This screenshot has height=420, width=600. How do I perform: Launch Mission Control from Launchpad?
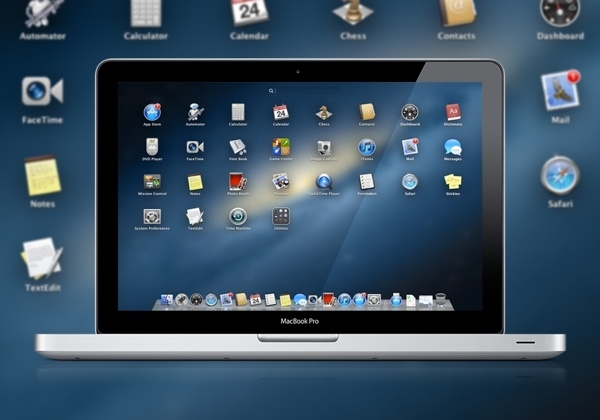tap(152, 182)
